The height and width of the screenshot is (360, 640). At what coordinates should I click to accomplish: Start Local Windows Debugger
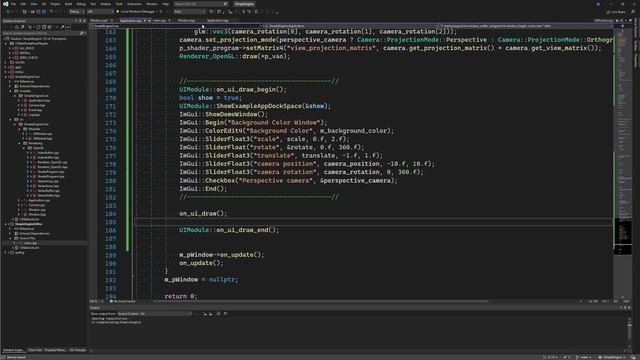point(135,12)
